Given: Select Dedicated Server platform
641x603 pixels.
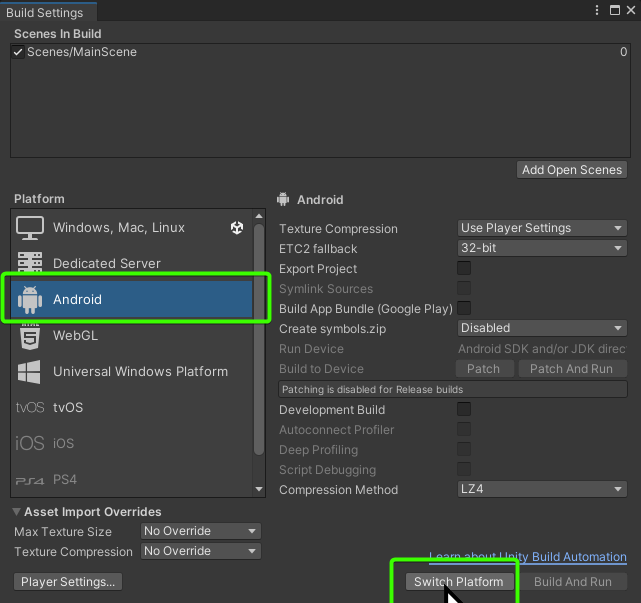Looking at the screenshot, I should pyautogui.click(x=132, y=263).
